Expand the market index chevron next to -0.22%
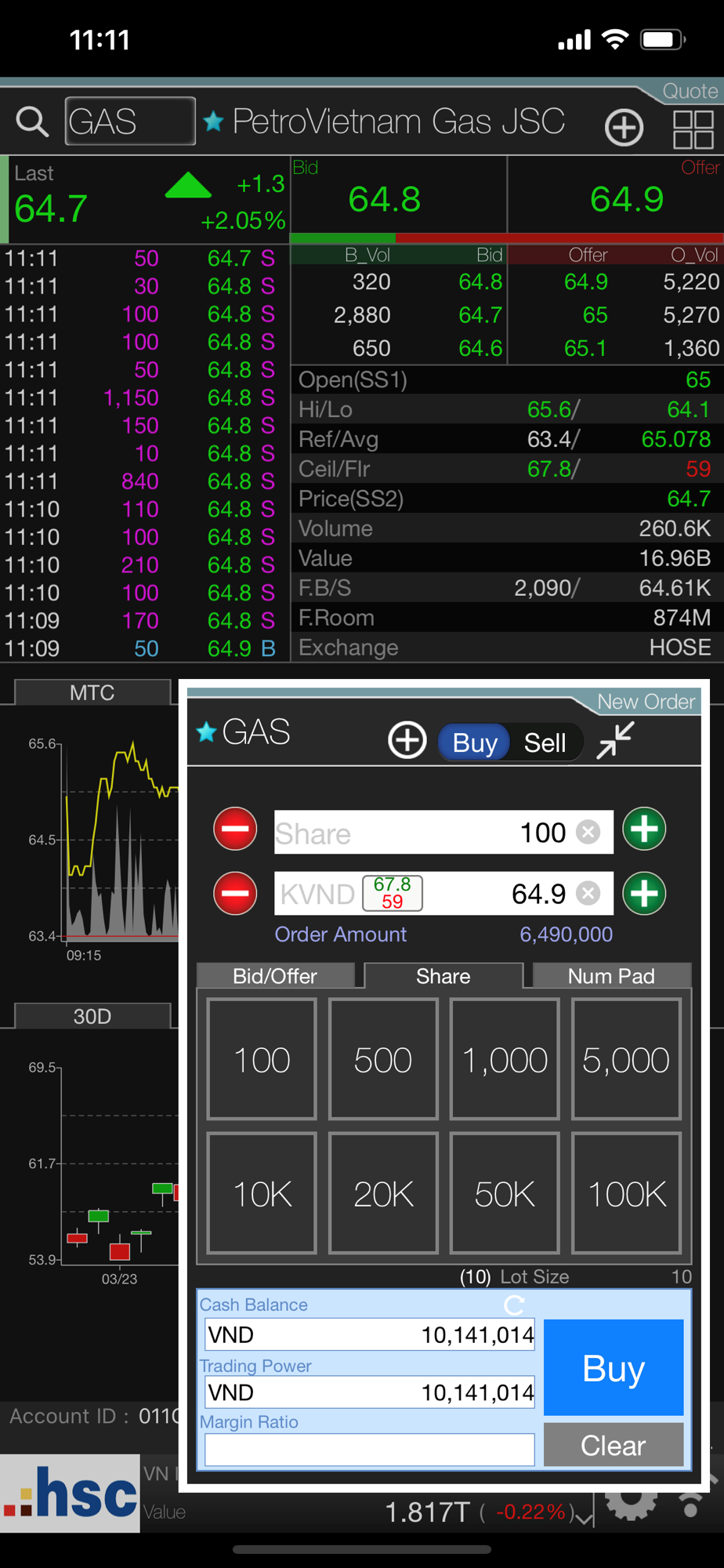This screenshot has width=724, height=1568. (583, 1518)
